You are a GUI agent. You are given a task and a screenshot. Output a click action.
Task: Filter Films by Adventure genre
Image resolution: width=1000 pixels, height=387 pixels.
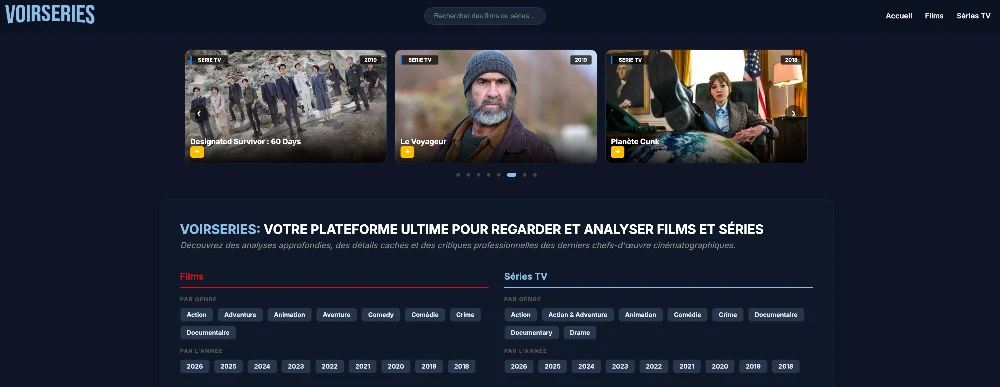(240, 315)
